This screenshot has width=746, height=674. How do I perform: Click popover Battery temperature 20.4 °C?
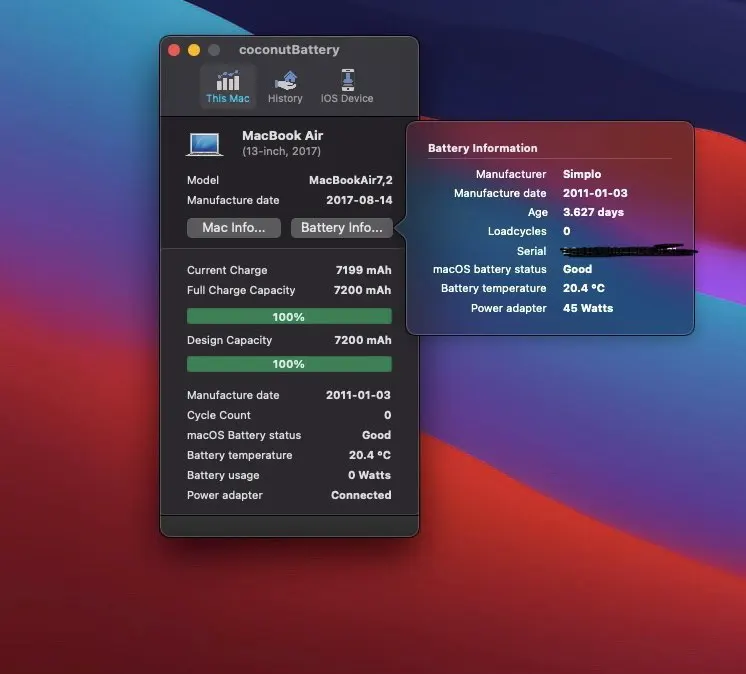tap(584, 288)
